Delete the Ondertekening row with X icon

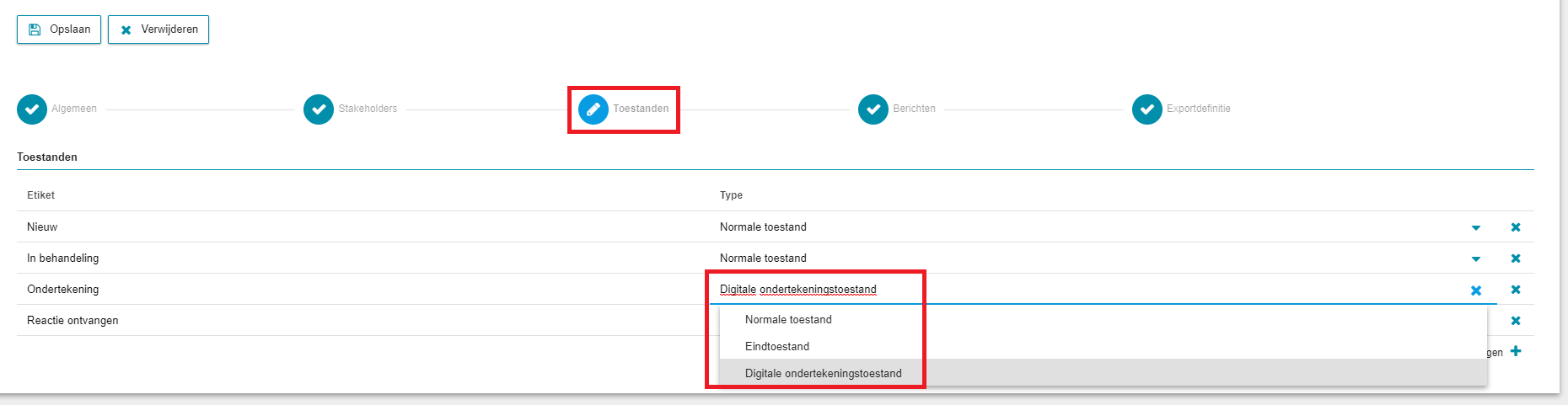pyautogui.click(x=1516, y=290)
